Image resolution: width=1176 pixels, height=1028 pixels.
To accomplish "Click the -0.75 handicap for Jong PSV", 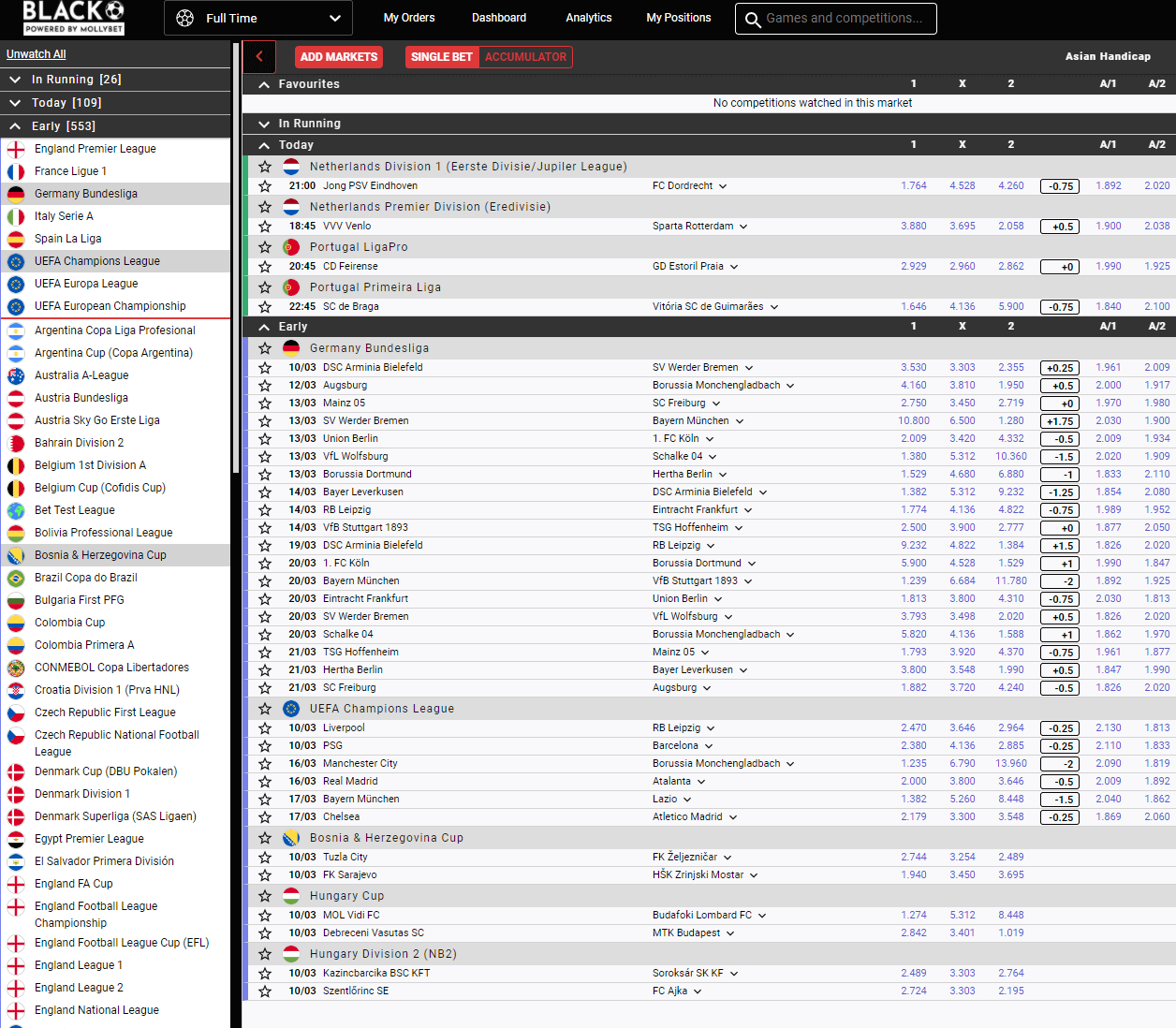I will tap(1060, 186).
